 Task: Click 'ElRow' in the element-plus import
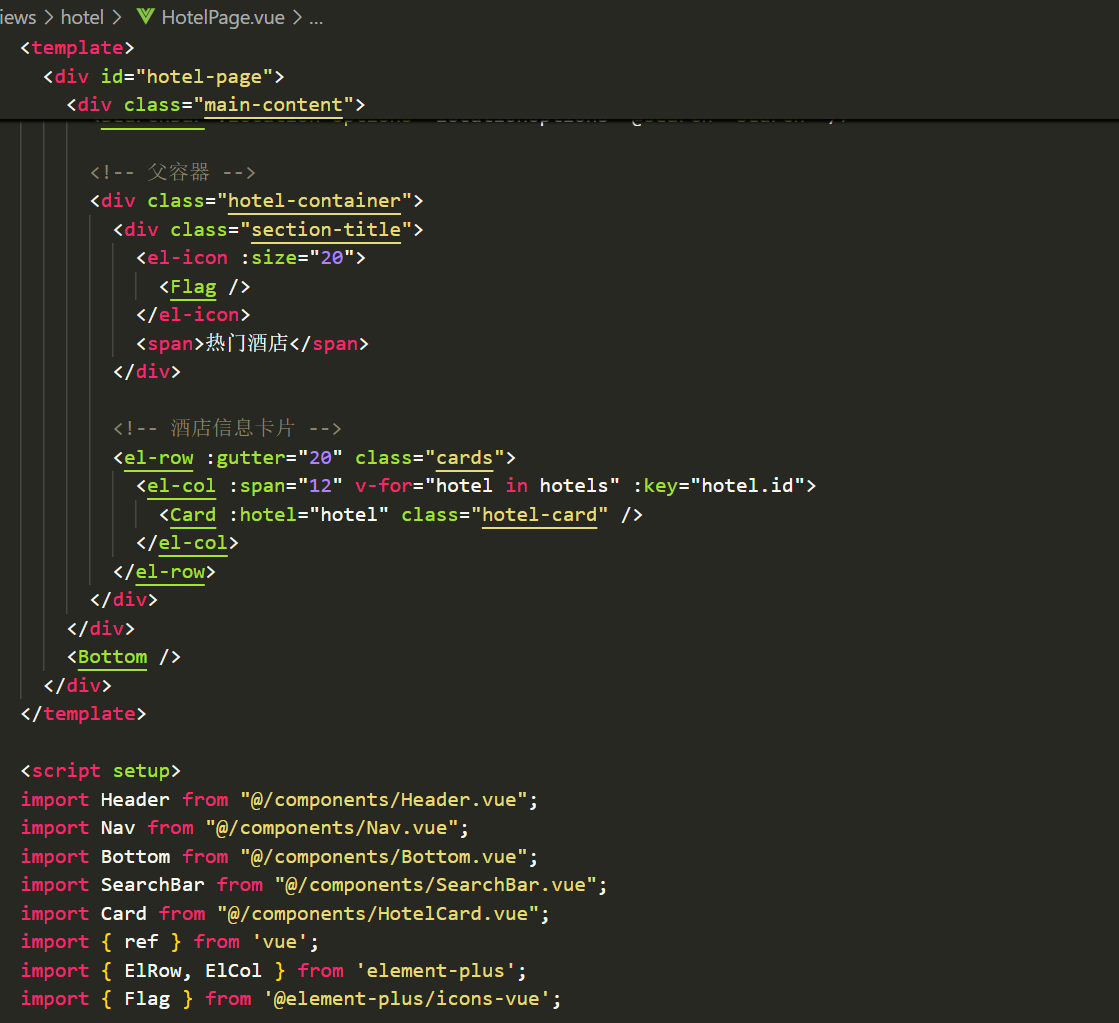[153, 971]
